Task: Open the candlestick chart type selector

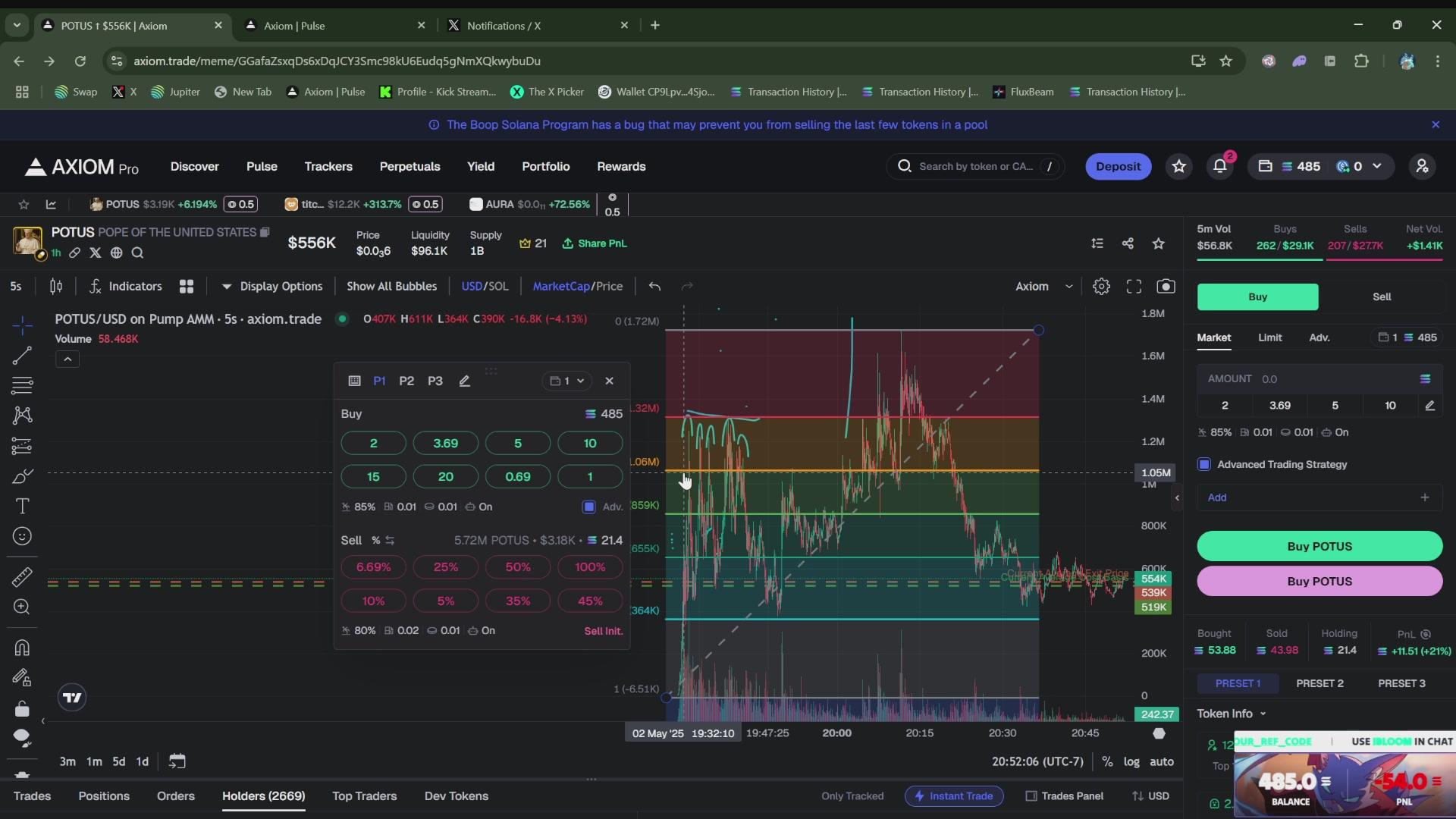Action: tap(55, 286)
